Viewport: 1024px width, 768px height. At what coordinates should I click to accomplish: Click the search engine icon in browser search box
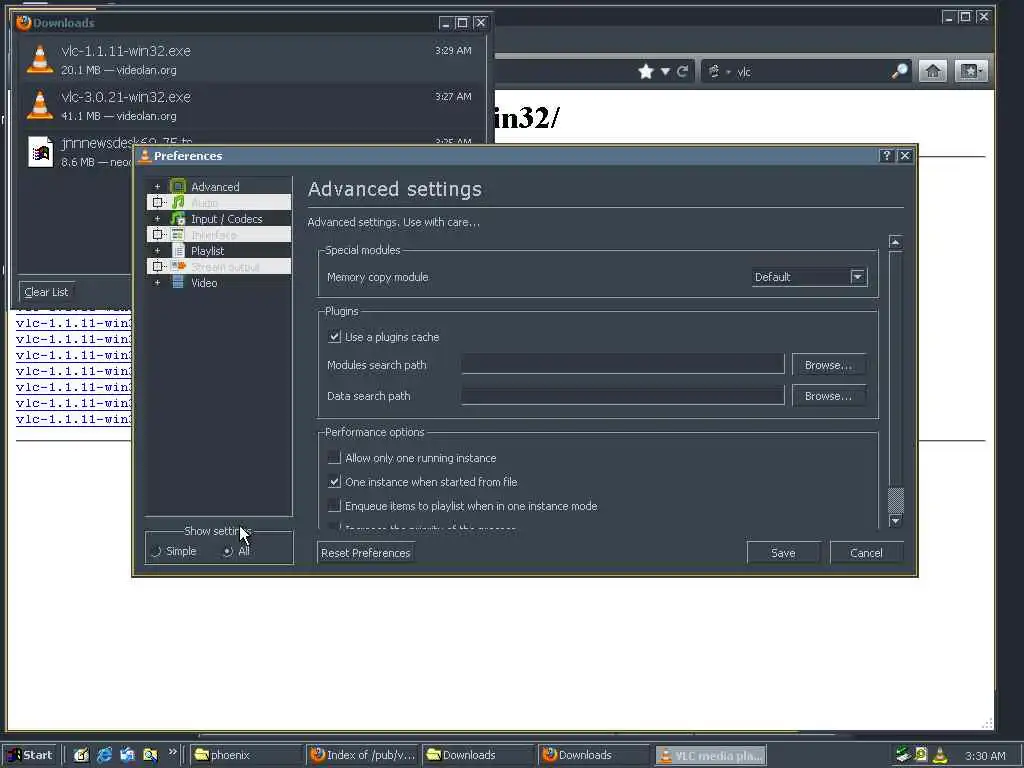[x=714, y=71]
